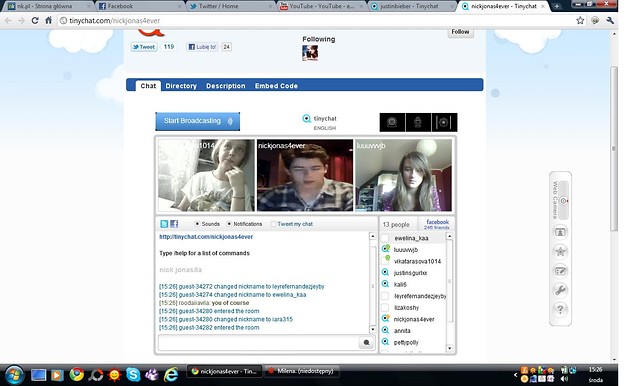
Task: Open the facebook friends tab in user list
Action: pos(436,224)
